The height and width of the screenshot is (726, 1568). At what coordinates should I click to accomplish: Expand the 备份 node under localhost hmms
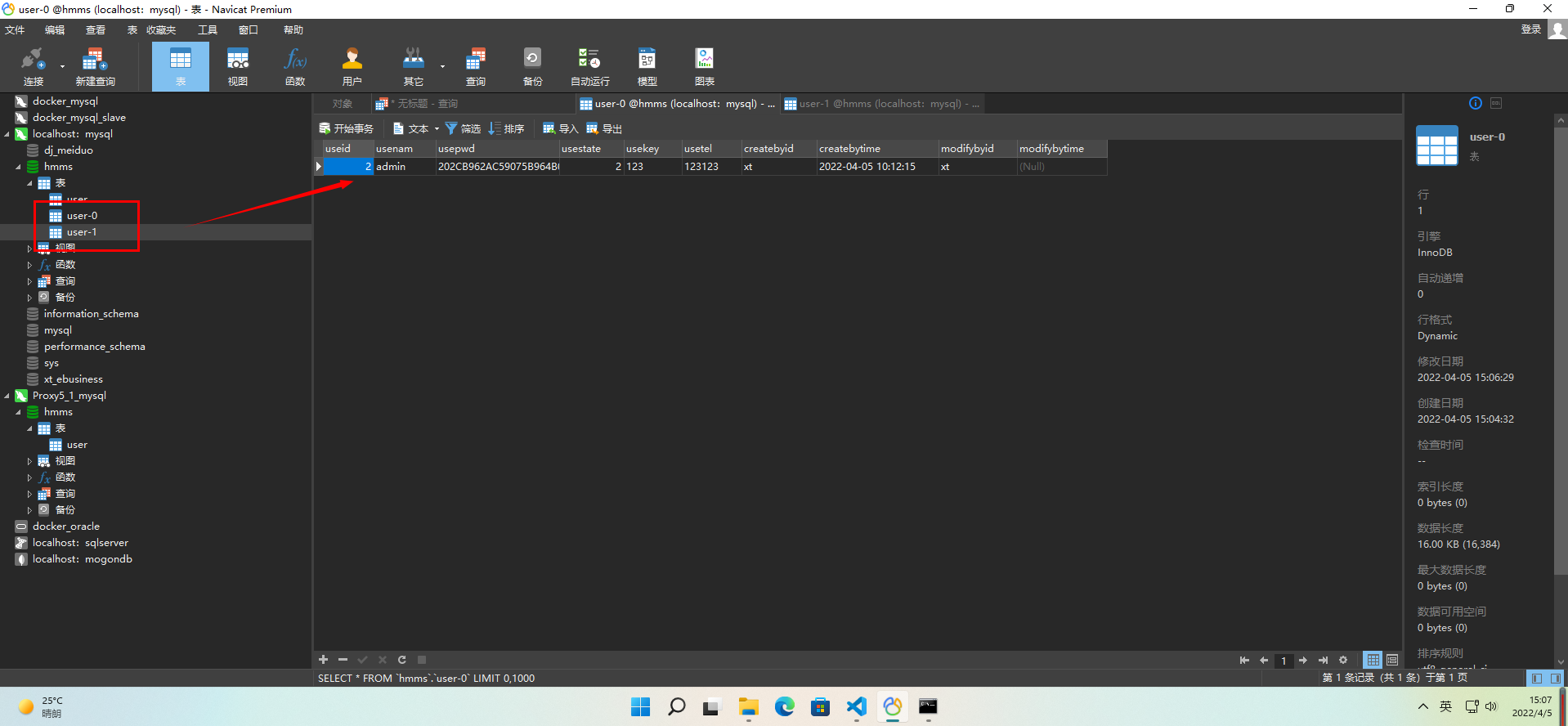click(29, 298)
